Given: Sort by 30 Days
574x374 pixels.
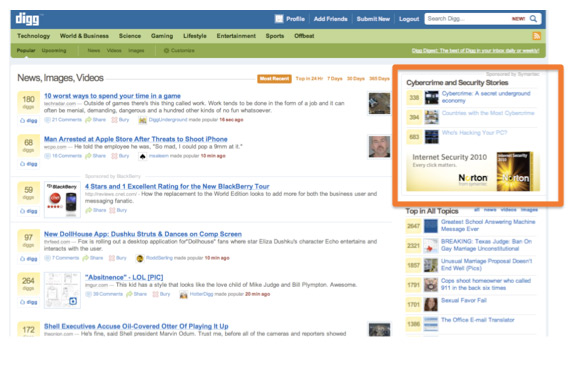Looking at the screenshot, I should (x=356, y=79).
